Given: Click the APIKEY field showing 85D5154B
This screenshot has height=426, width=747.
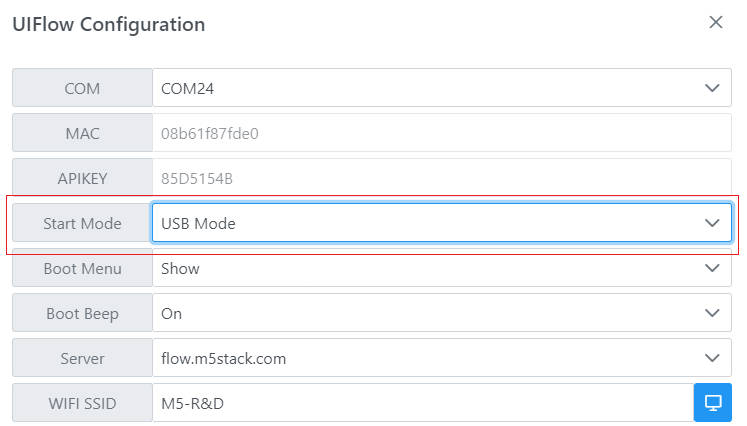Looking at the screenshot, I should point(442,178).
